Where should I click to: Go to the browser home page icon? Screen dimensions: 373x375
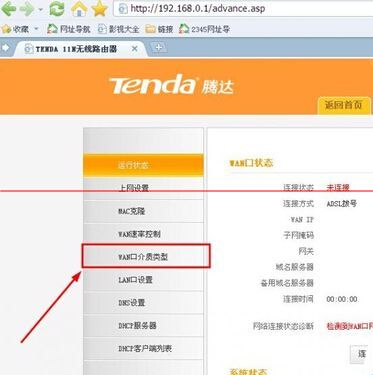[x=79, y=9]
